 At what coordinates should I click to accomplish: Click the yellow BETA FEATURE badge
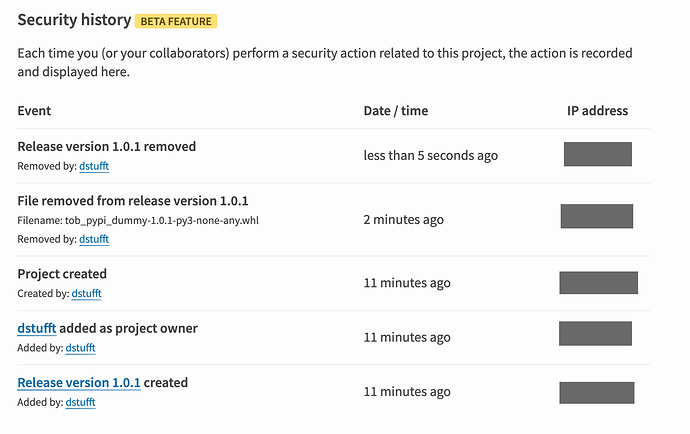[178, 21]
